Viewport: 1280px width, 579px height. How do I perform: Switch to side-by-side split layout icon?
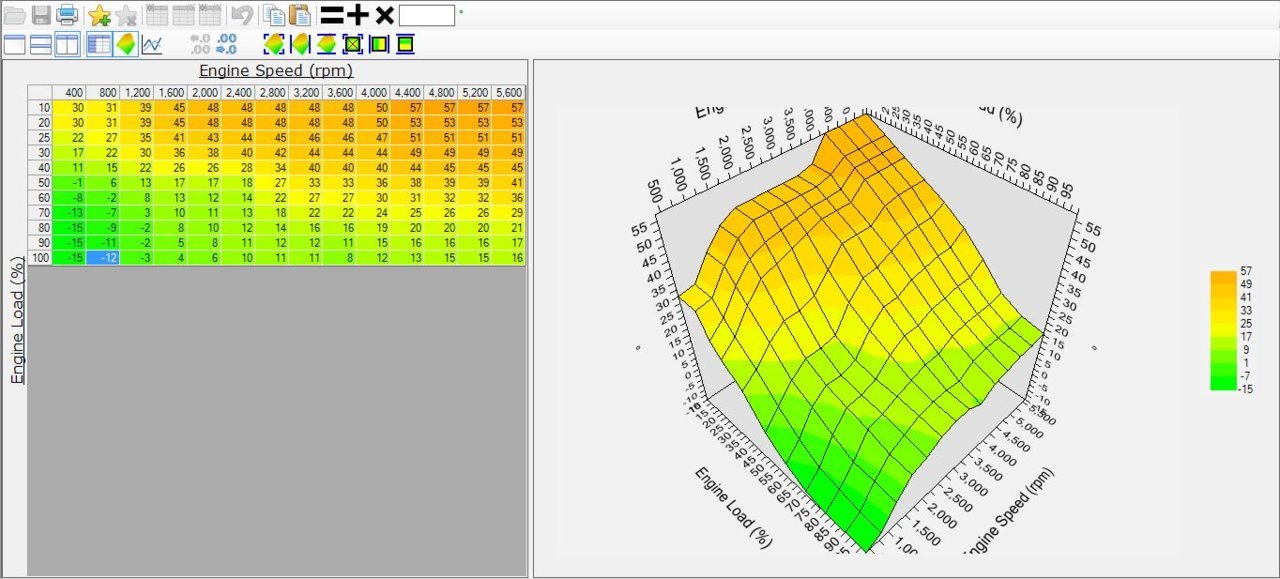(x=67, y=44)
